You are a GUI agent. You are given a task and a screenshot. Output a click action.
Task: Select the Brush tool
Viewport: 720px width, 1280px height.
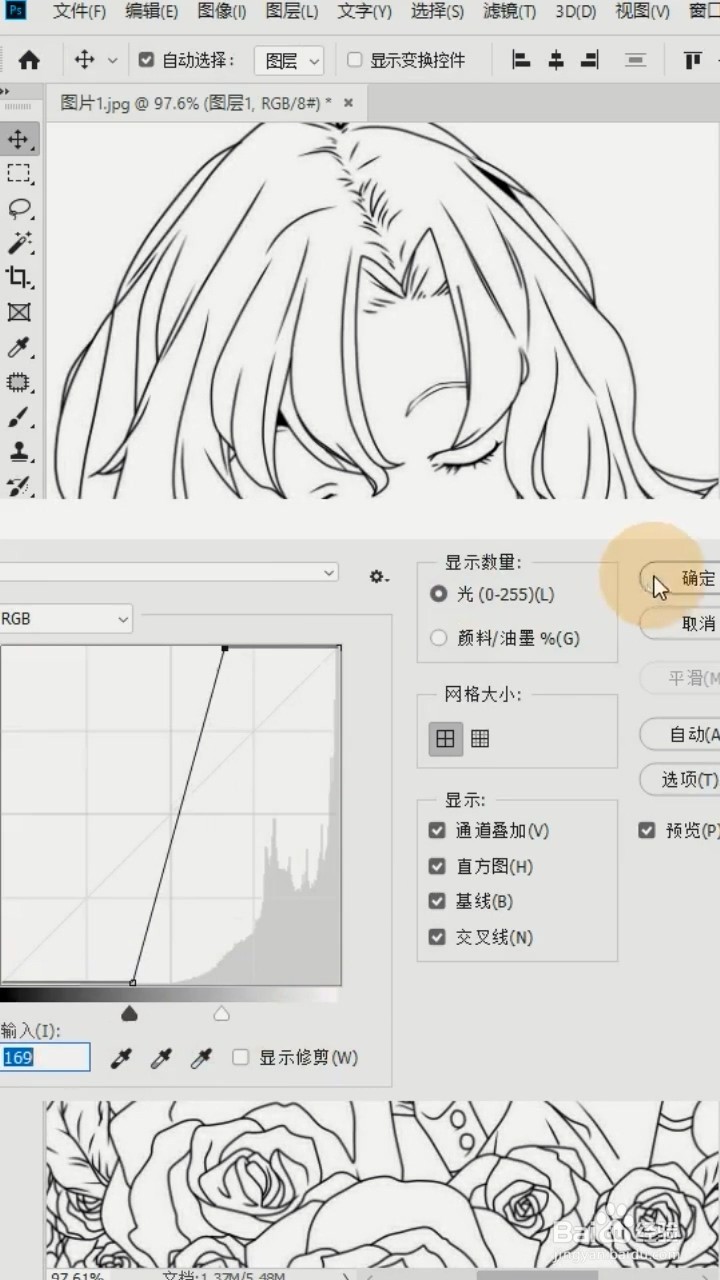[x=19, y=417]
